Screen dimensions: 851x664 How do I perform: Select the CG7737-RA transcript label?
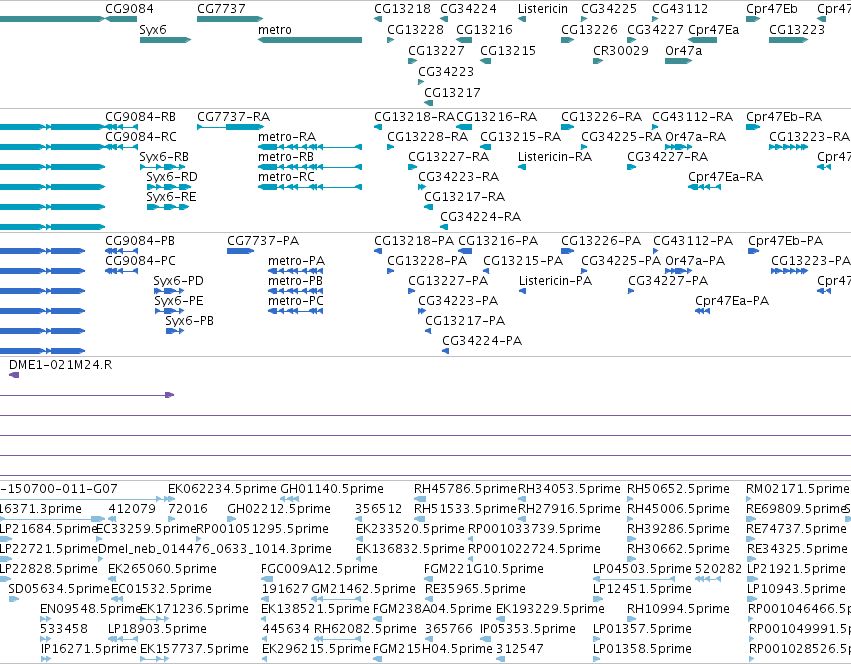(x=233, y=117)
